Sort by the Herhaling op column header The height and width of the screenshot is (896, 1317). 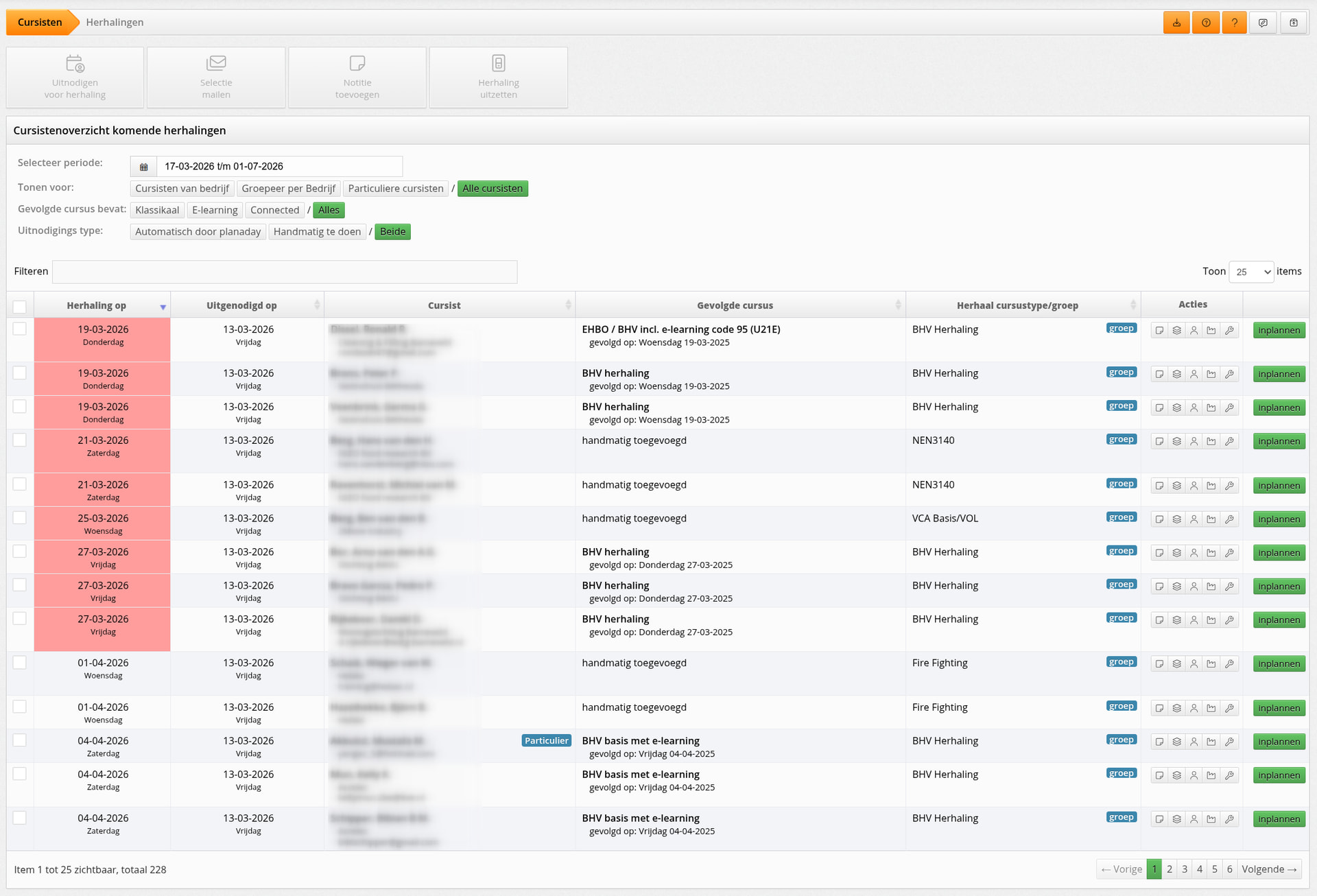coord(97,306)
